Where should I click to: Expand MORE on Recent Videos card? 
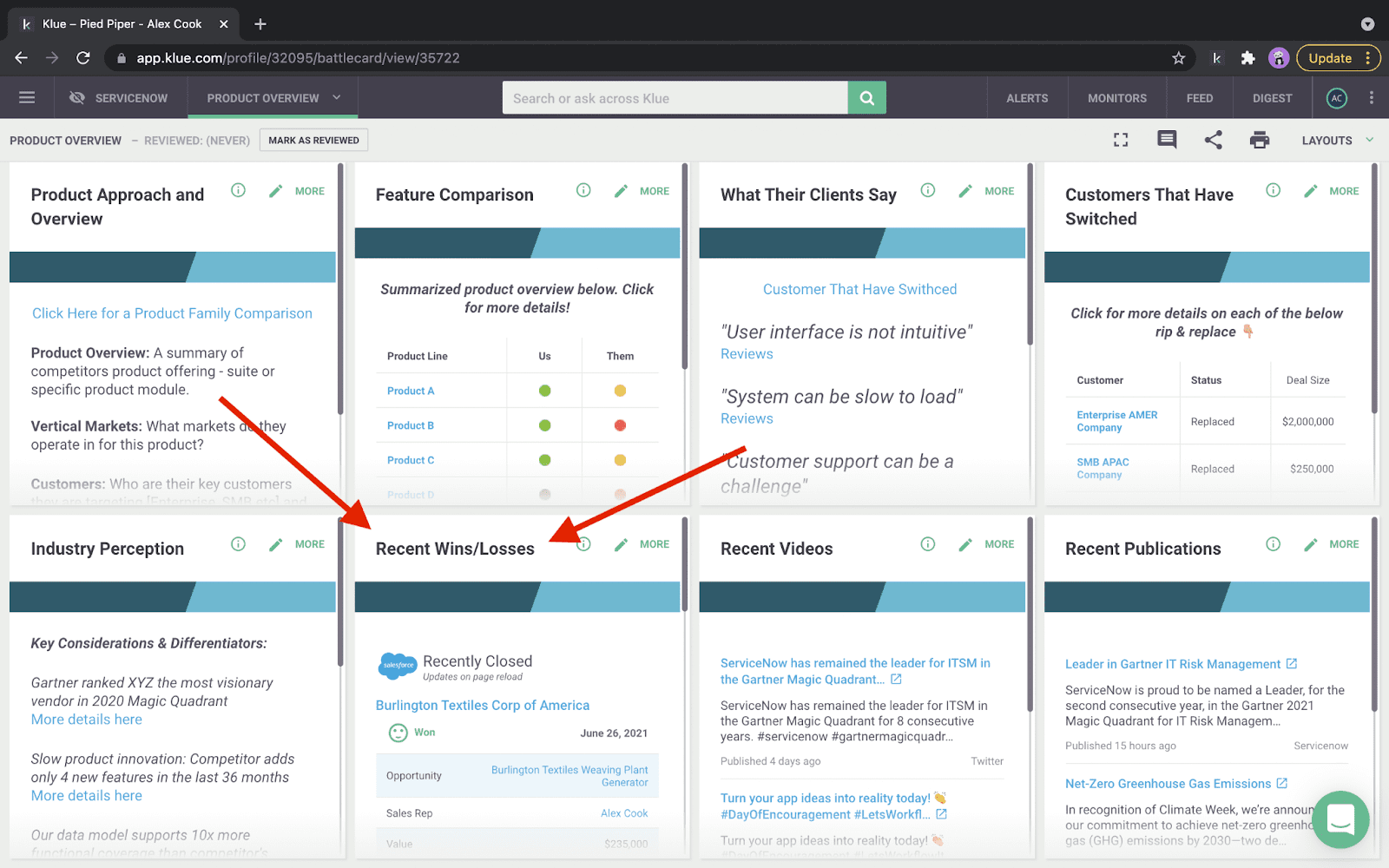999,544
